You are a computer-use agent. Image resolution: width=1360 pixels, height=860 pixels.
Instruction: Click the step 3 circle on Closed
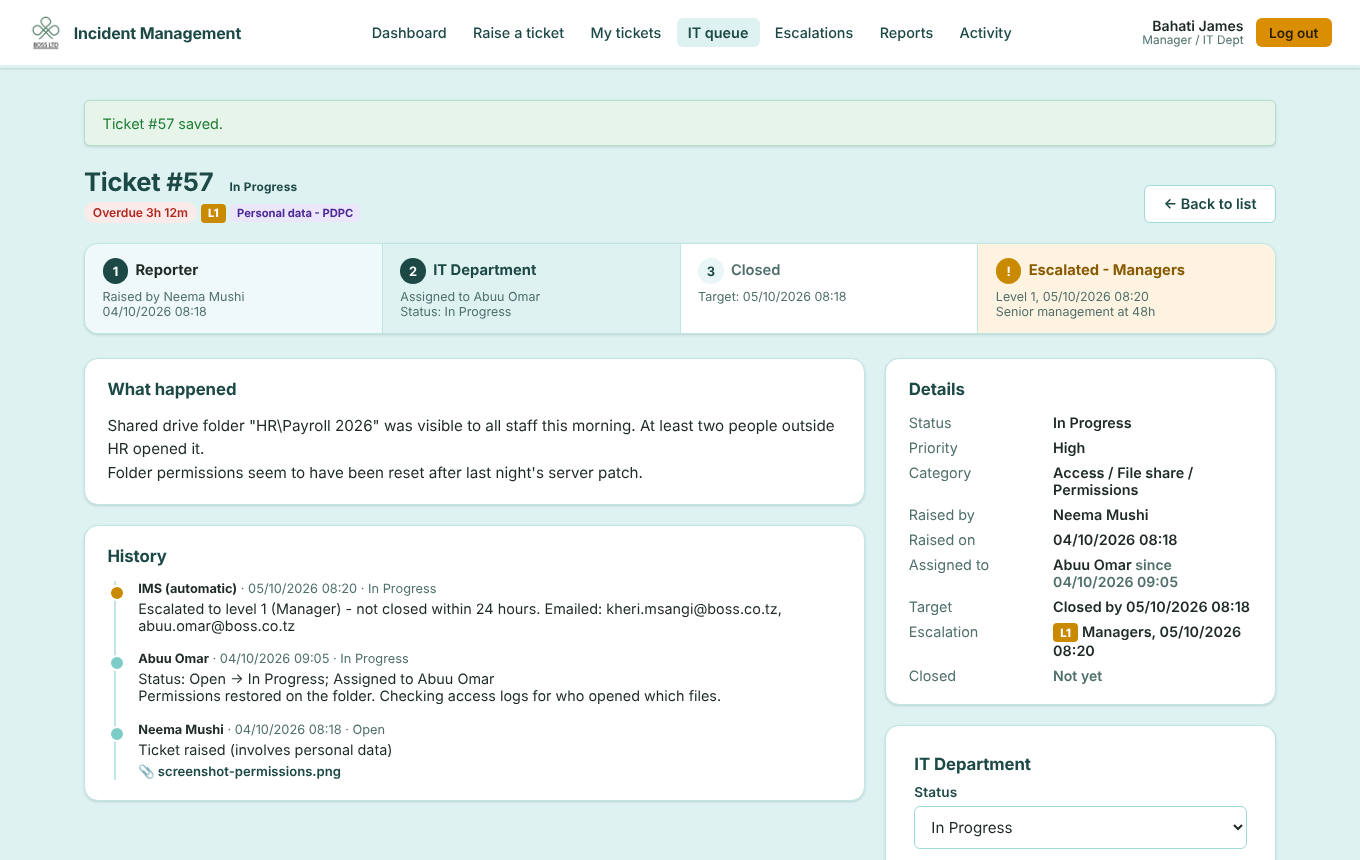pyautogui.click(x=711, y=271)
